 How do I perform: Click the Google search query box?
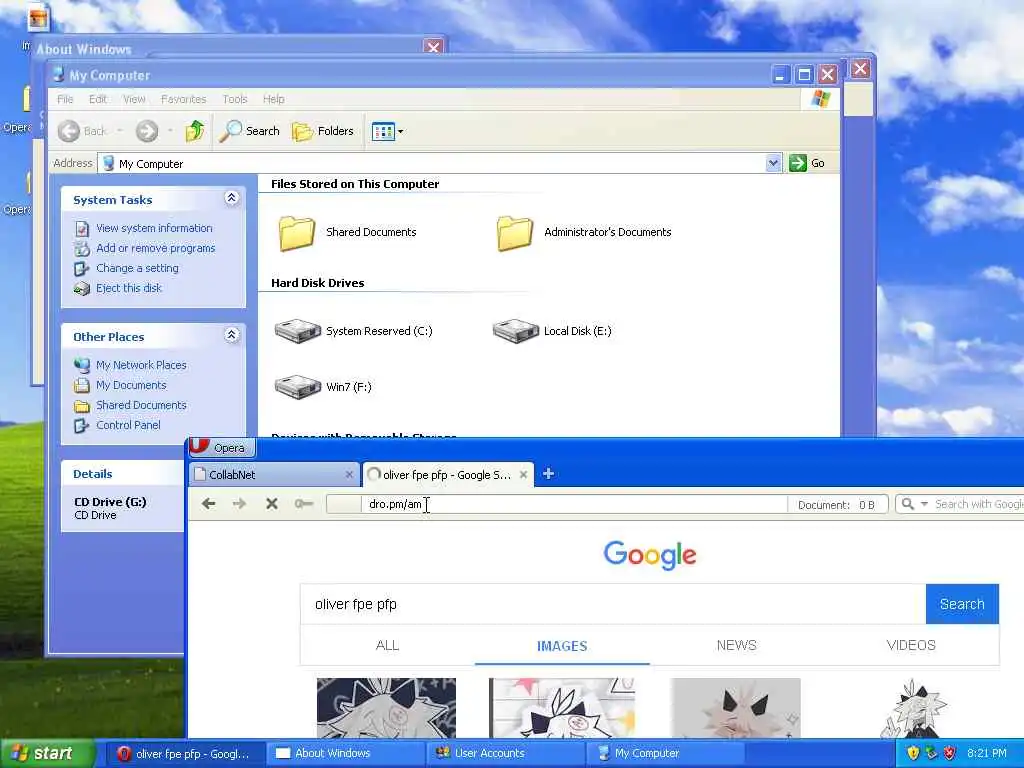click(x=613, y=604)
